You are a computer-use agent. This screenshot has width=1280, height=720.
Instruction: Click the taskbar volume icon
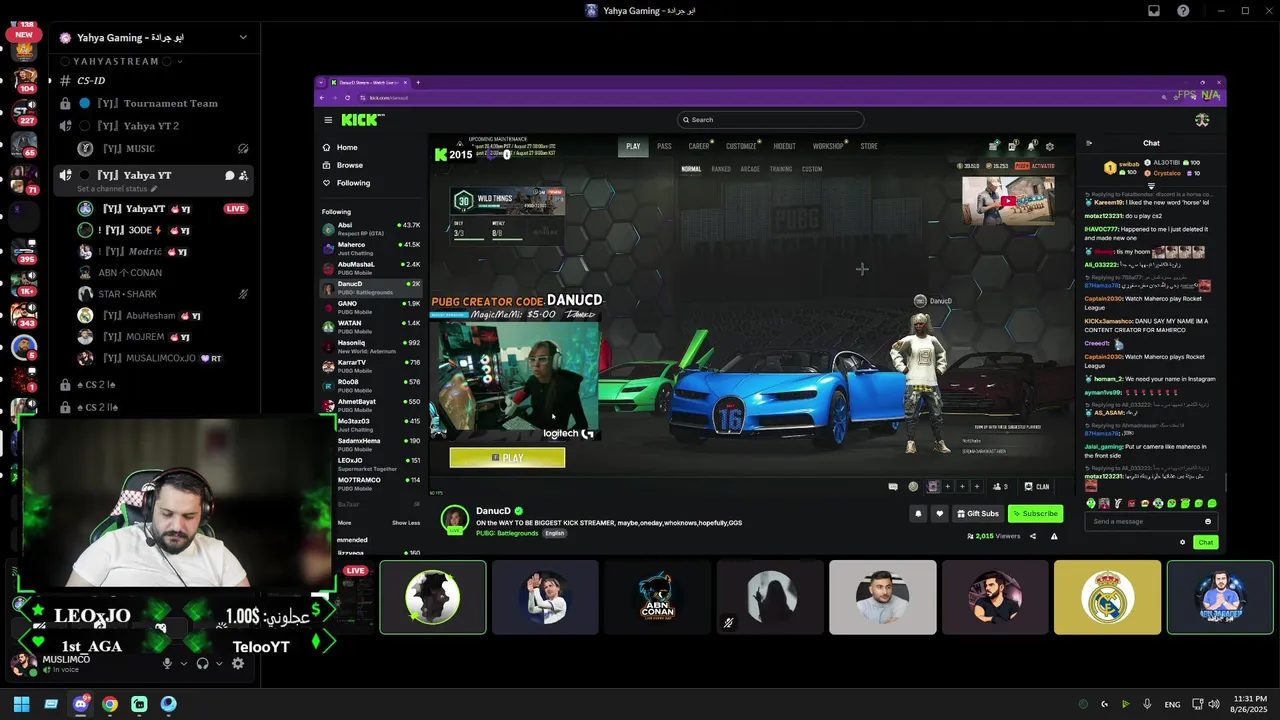click(x=1214, y=704)
